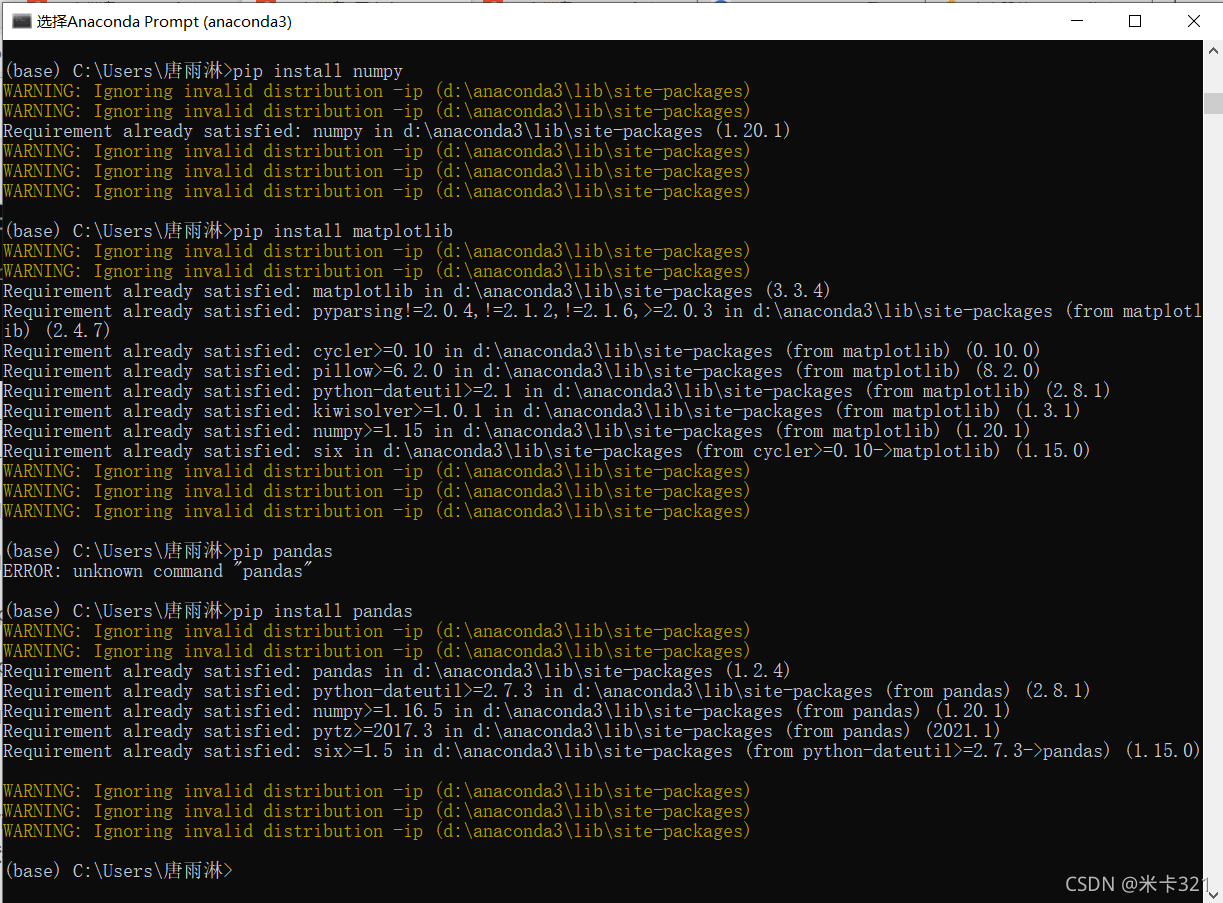Click the scrollbar down arrow

tap(1215, 892)
